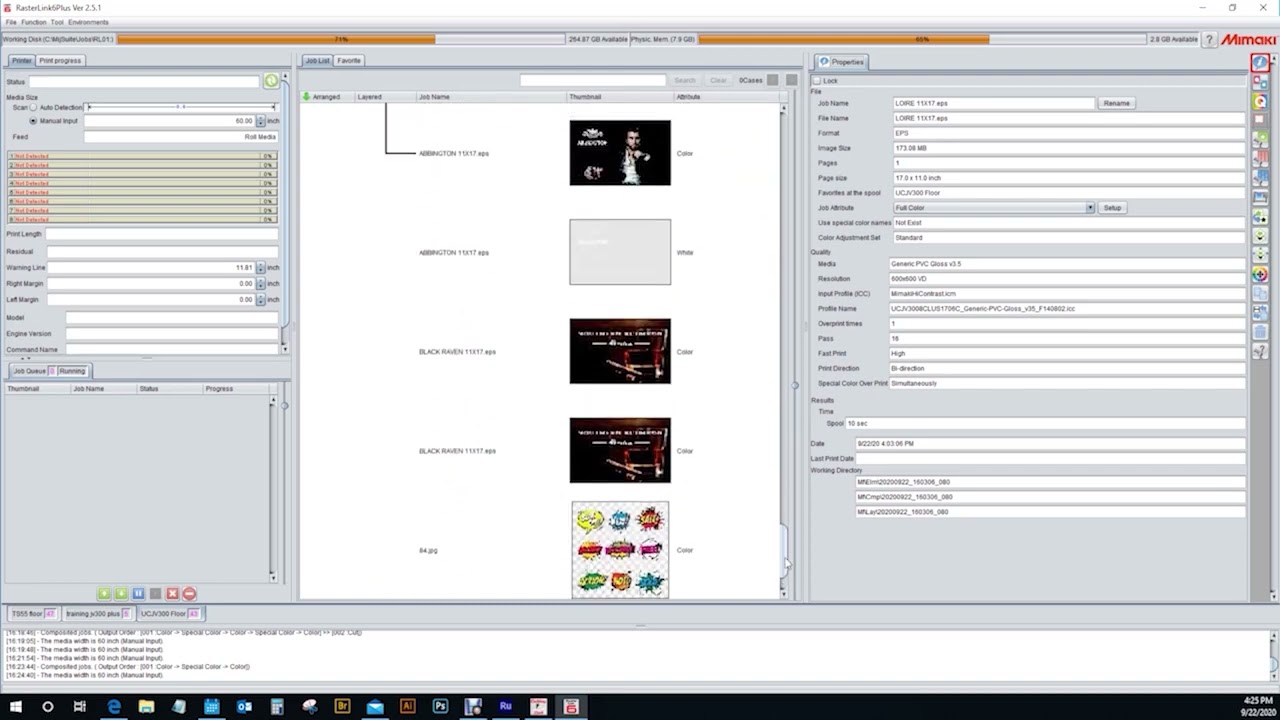Viewport: 1280px width, 720px height.
Task: Switch to the Print progress tab
Action: (x=60, y=61)
